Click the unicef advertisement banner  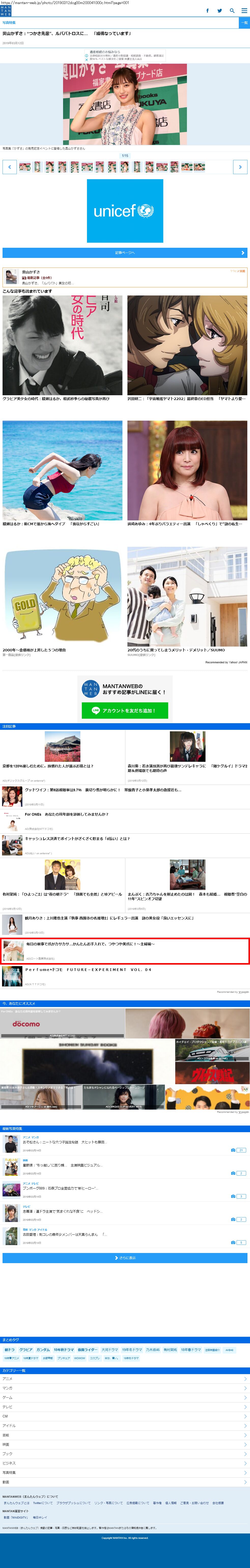click(125, 211)
